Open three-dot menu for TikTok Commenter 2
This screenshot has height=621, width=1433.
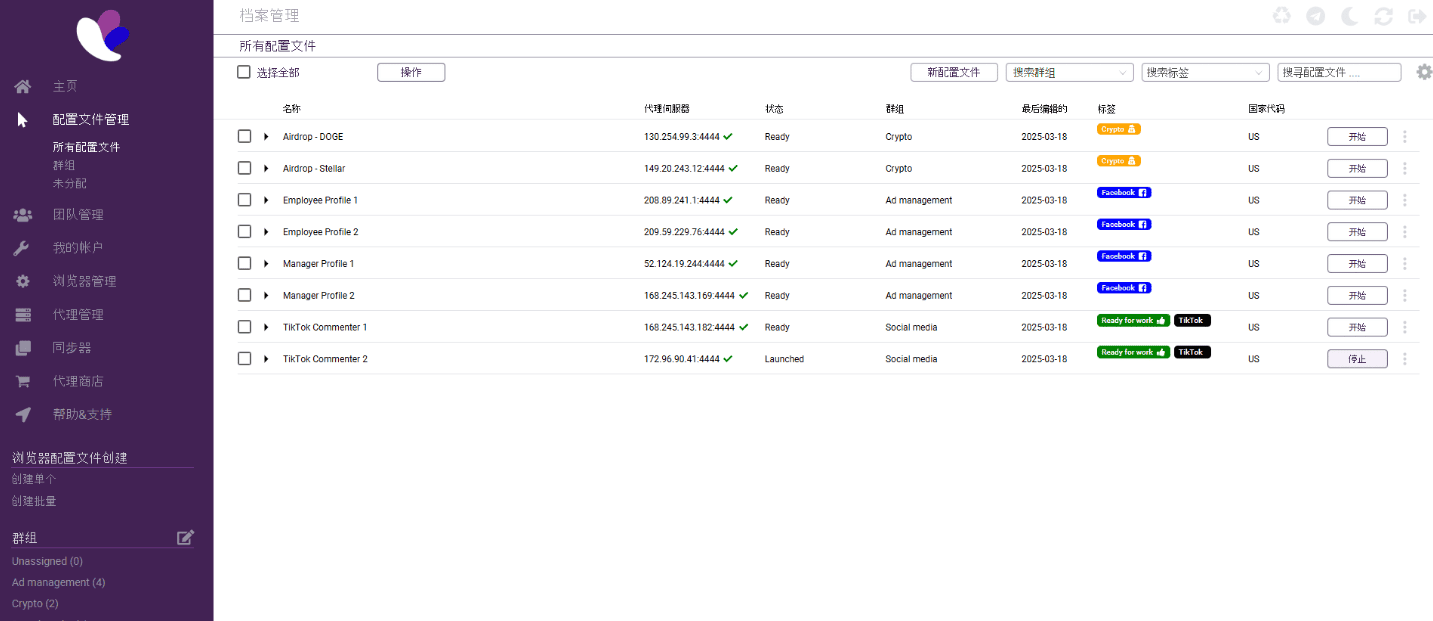coord(1405,359)
